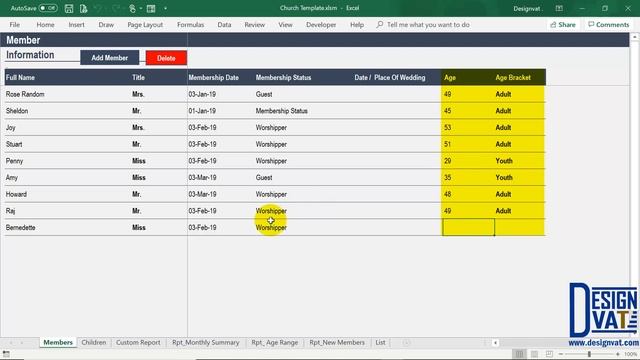Click the Touch/Mouse mode hand icon
The width and height of the screenshot is (640, 360).
pyautogui.click(x=132, y=8)
